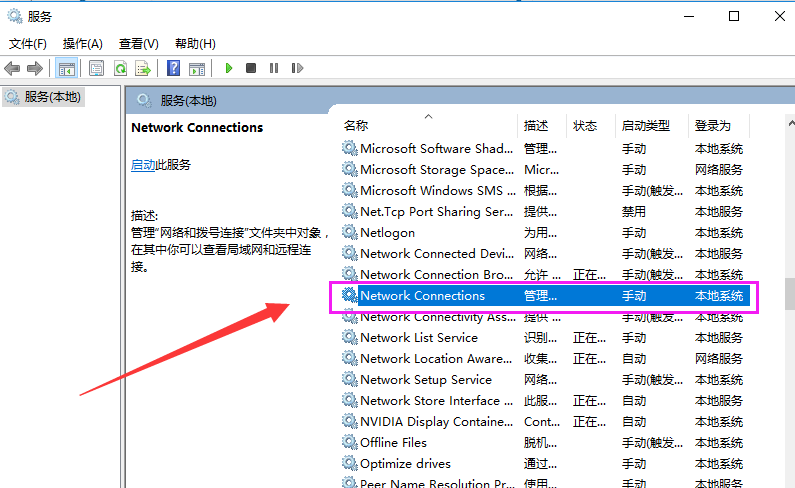
Task: Open the 操作(A) menu
Action: click(x=83, y=44)
